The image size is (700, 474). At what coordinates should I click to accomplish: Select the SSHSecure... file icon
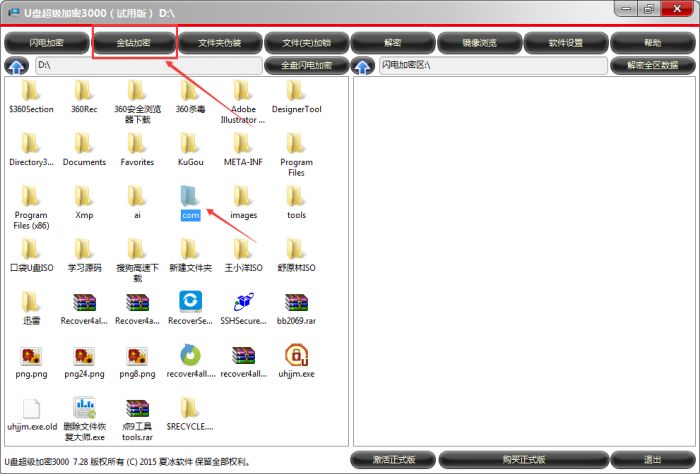(243, 301)
